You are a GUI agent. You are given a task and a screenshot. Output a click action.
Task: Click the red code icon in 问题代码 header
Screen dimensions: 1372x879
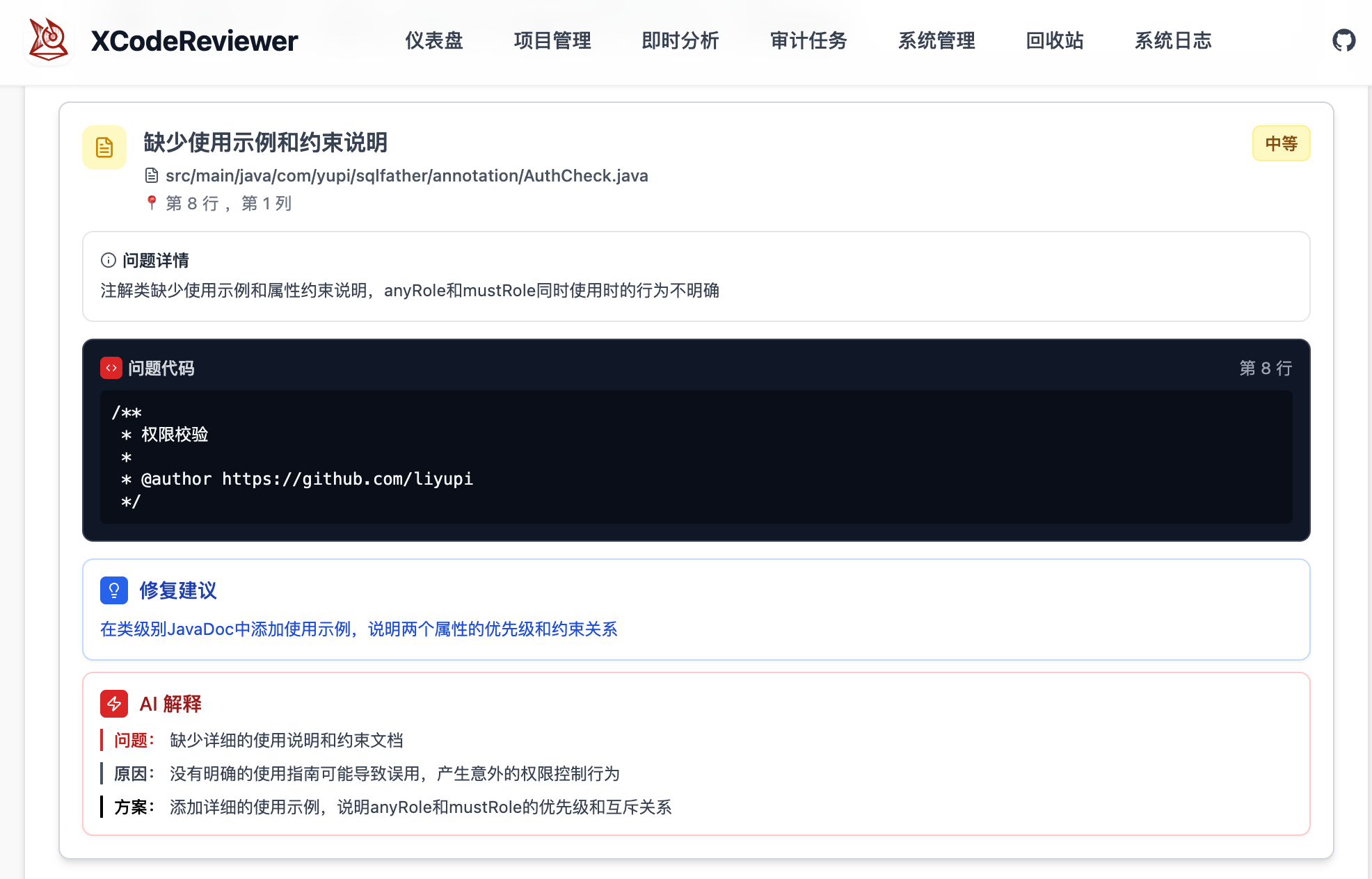(x=111, y=368)
